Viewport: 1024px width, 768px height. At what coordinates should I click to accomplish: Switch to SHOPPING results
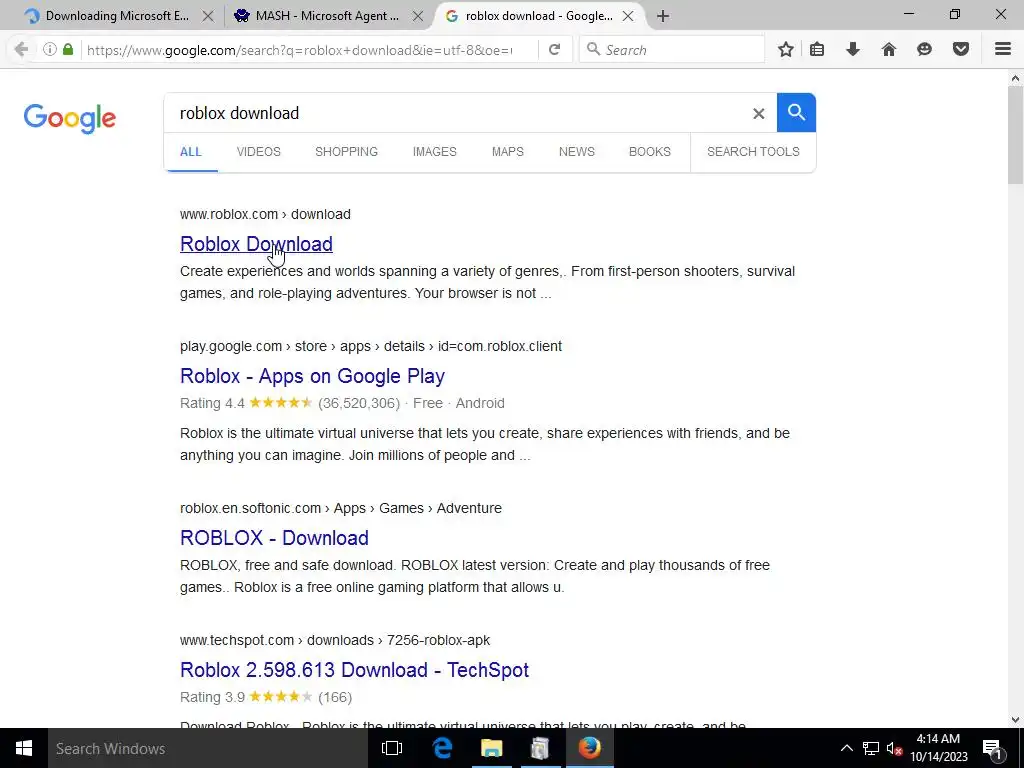point(346,152)
